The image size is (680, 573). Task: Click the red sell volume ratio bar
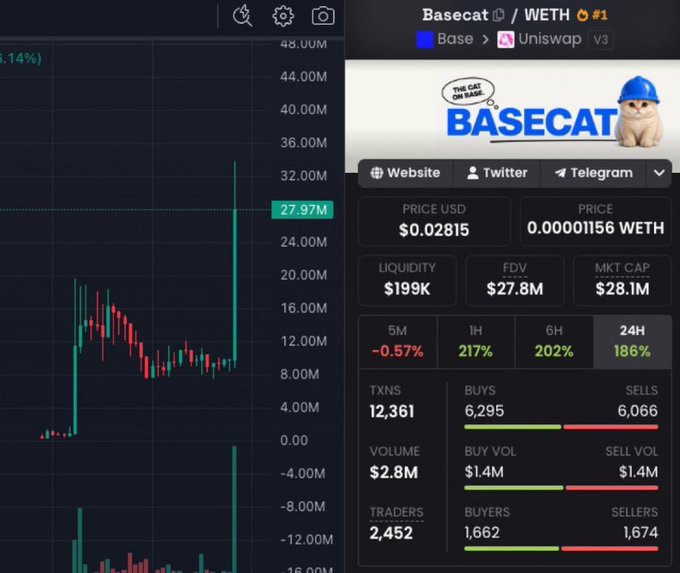(612, 488)
